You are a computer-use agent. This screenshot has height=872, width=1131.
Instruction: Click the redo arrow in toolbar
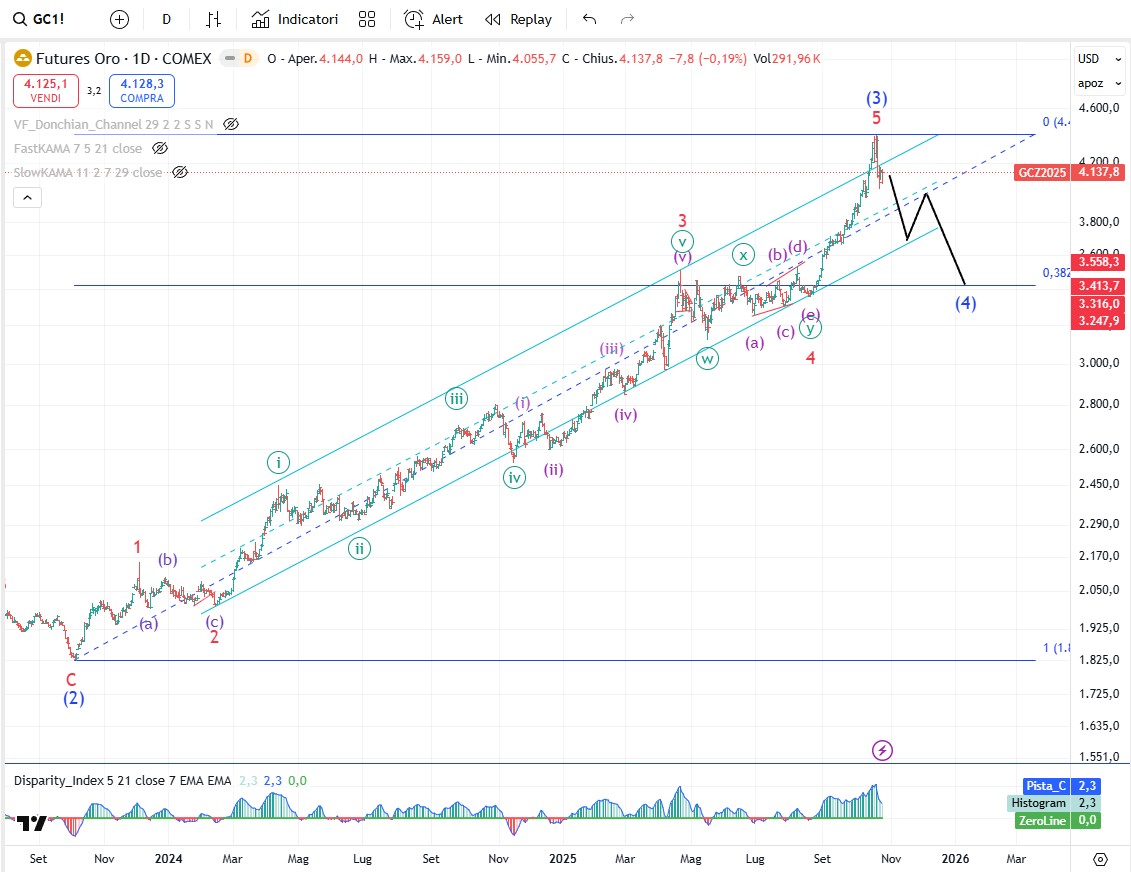(x=627, y=19)
